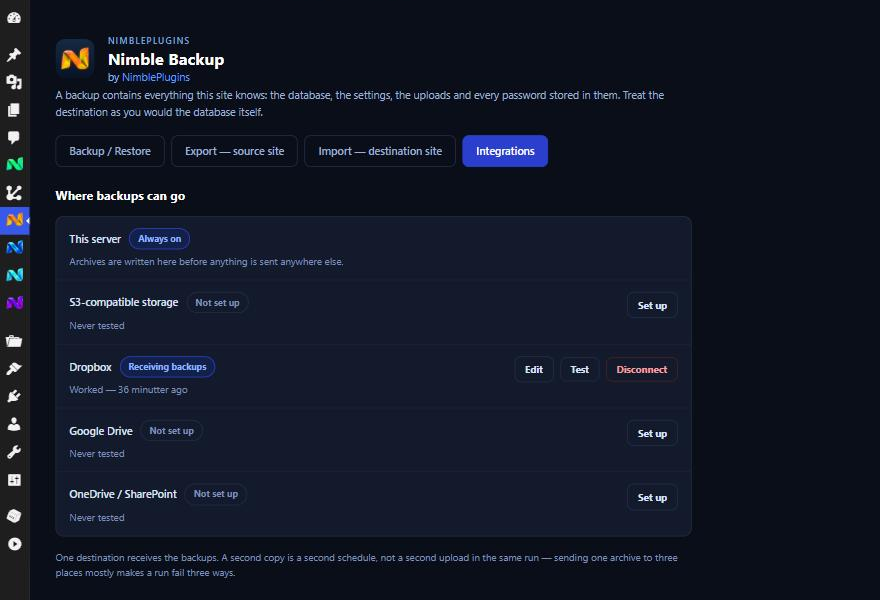880x600 pixels.
Task: Test the Dropbox destination
Action: 580,369
